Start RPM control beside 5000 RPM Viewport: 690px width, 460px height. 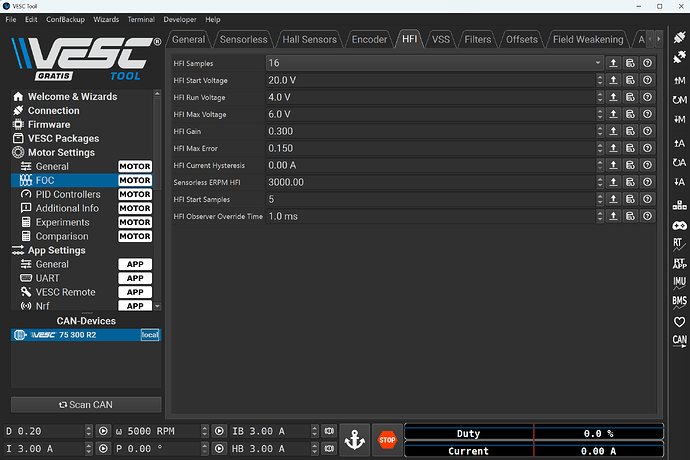(x=219, y=432)
